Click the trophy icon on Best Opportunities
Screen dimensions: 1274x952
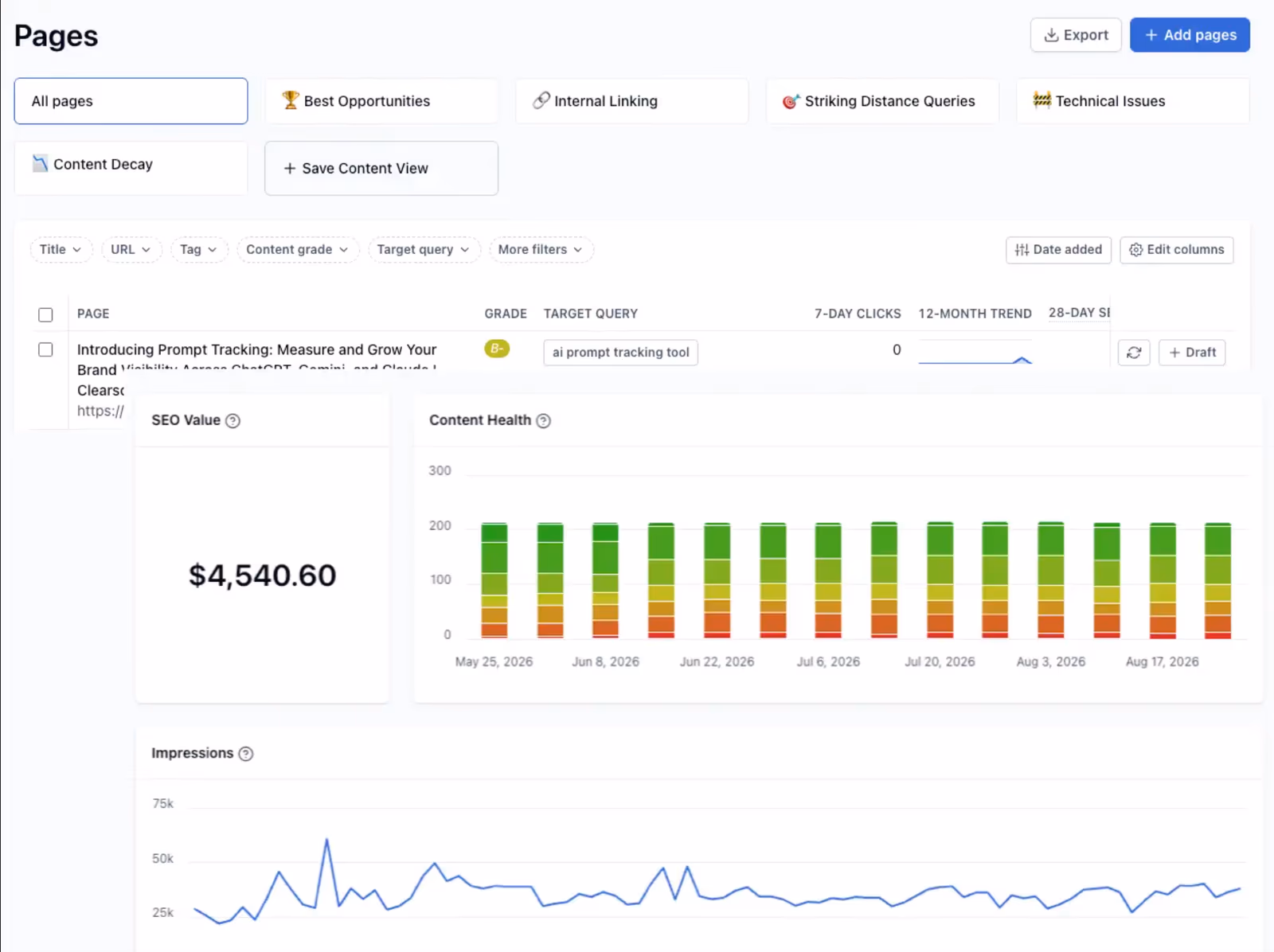tap(291, 100)
